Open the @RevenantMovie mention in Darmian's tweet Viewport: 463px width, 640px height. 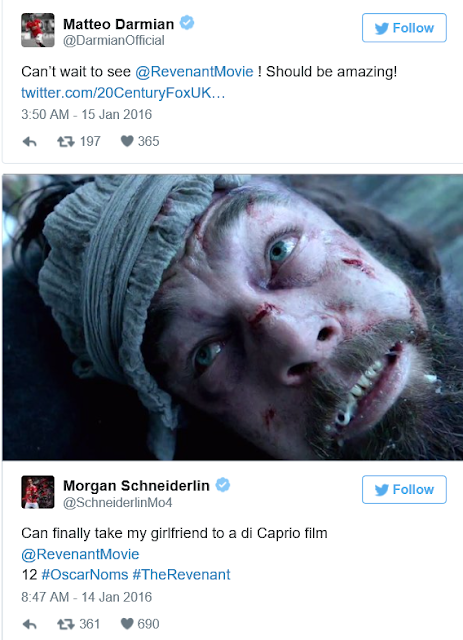194,72
